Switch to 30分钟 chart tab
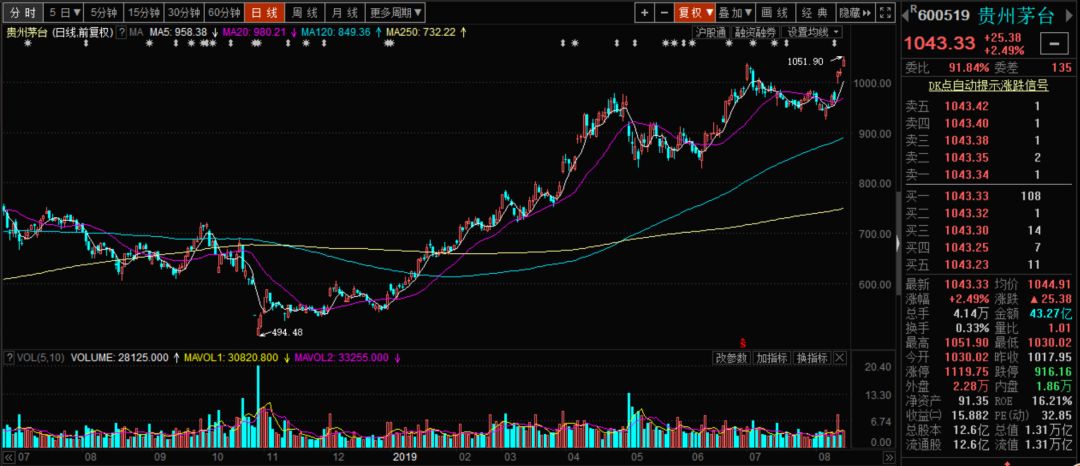Viewport: 1080px width, 466px height. (x=185, y=12)
